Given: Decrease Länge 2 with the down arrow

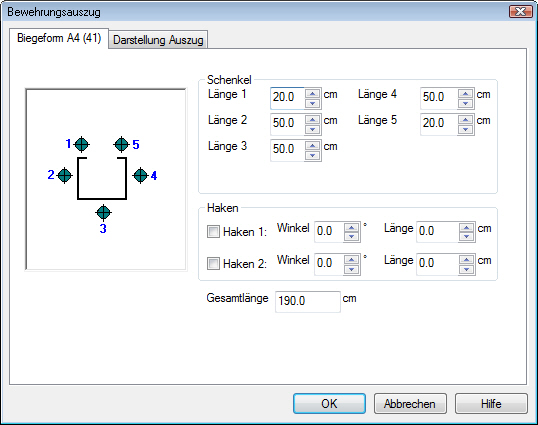Looking at the screenshot, I should (312, 129).
